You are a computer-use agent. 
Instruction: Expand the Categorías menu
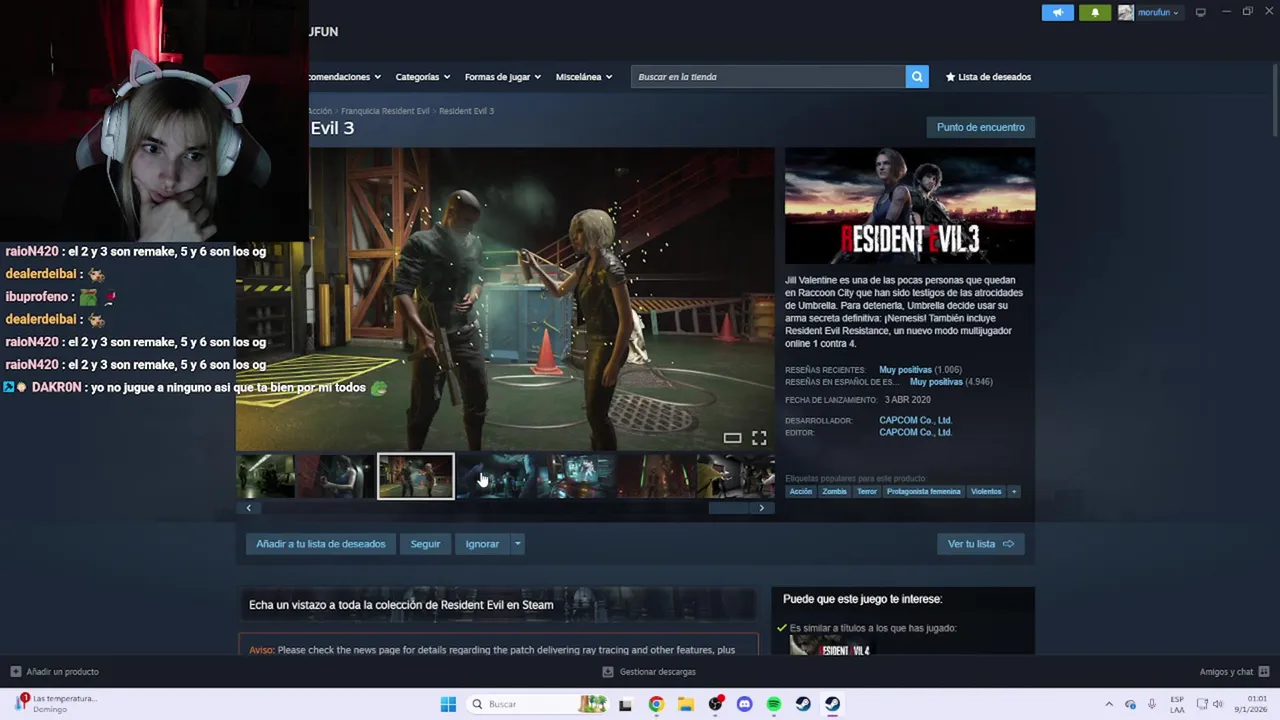[422, 77]
